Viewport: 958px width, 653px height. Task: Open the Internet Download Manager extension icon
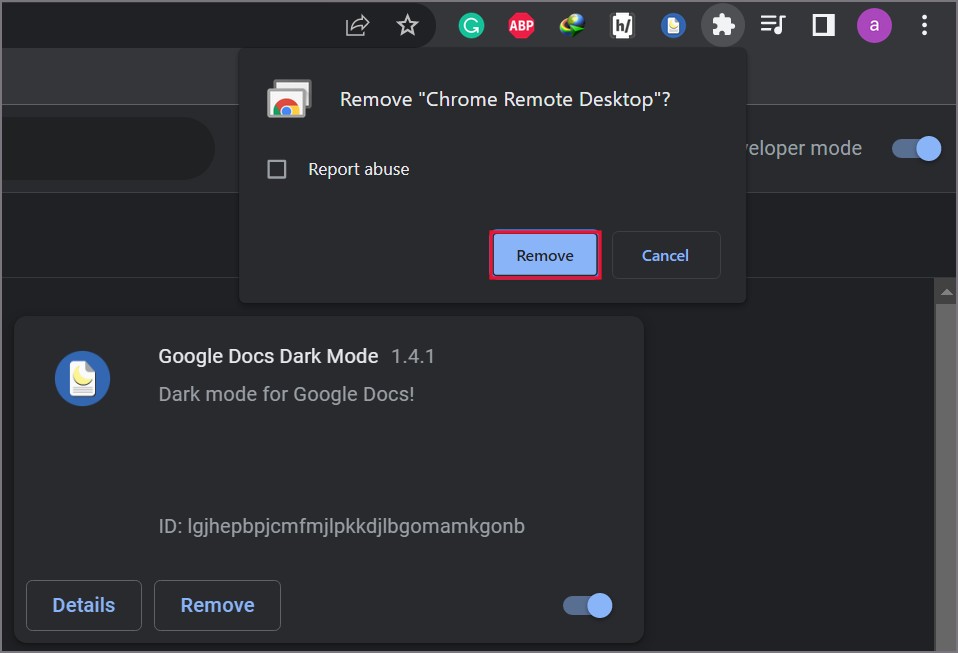click(572, 26)
